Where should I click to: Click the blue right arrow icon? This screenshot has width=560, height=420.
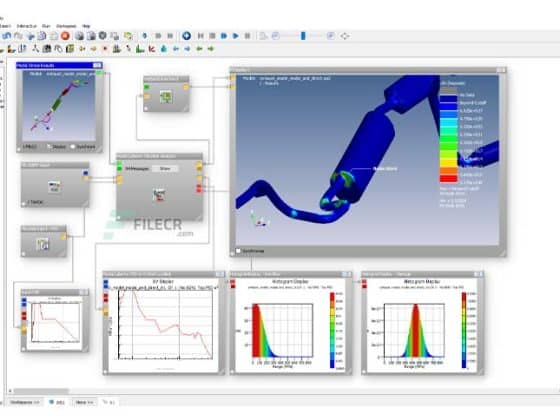click(x=188, y=49)
